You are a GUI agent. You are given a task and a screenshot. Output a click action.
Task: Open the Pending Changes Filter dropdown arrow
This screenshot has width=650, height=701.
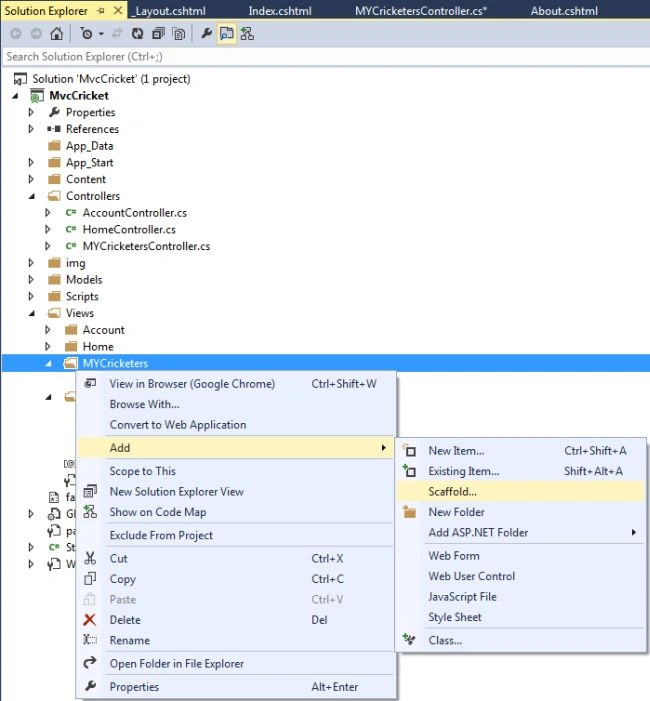pyautogui.click(x=101, y=34)
